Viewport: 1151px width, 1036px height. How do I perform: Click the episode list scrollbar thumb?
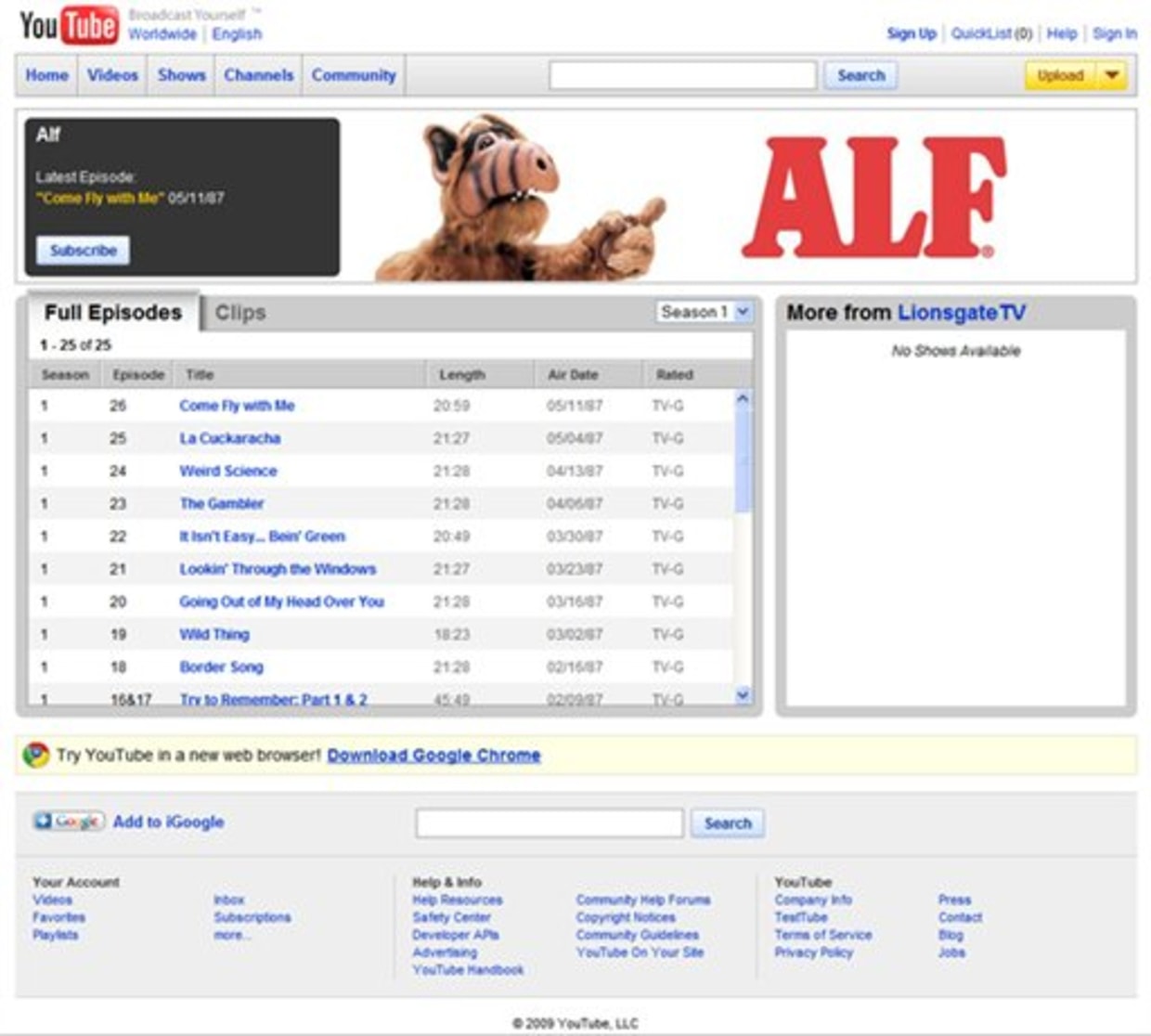point(742,460)
